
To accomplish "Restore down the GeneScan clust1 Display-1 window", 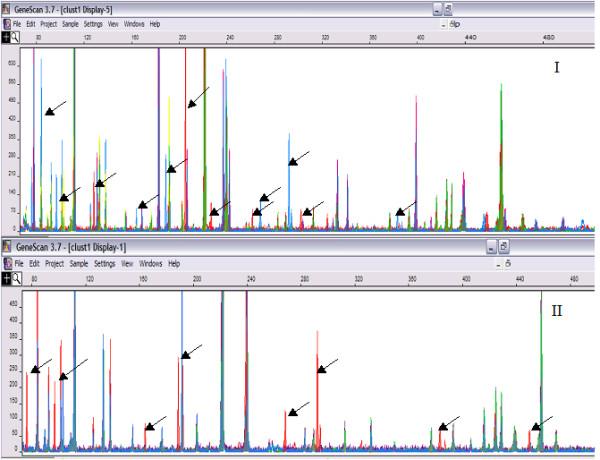I will [x=505, y=246].
